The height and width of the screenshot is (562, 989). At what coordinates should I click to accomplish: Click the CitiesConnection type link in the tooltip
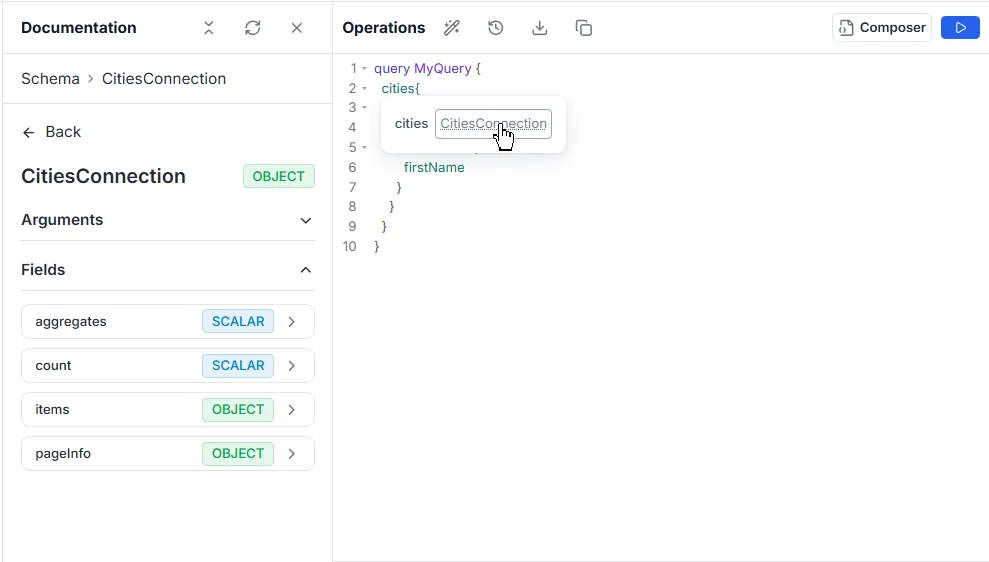493,124
